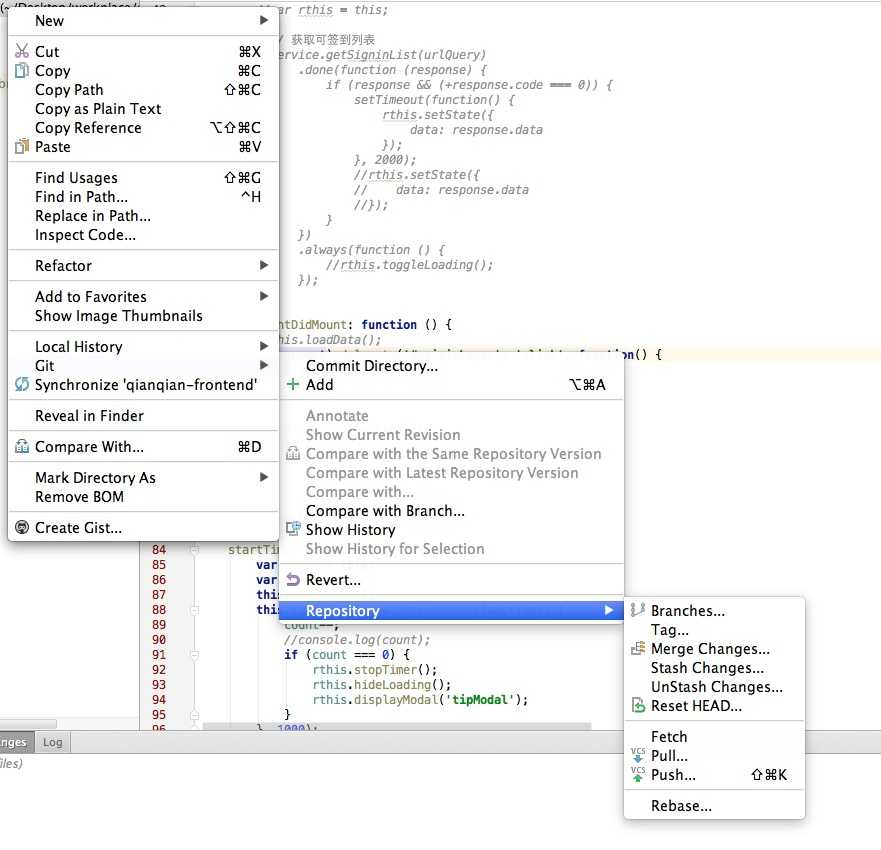Click the Create Gist GitHub icon
This screenshot has width=881, height=850.
(21, 527)
